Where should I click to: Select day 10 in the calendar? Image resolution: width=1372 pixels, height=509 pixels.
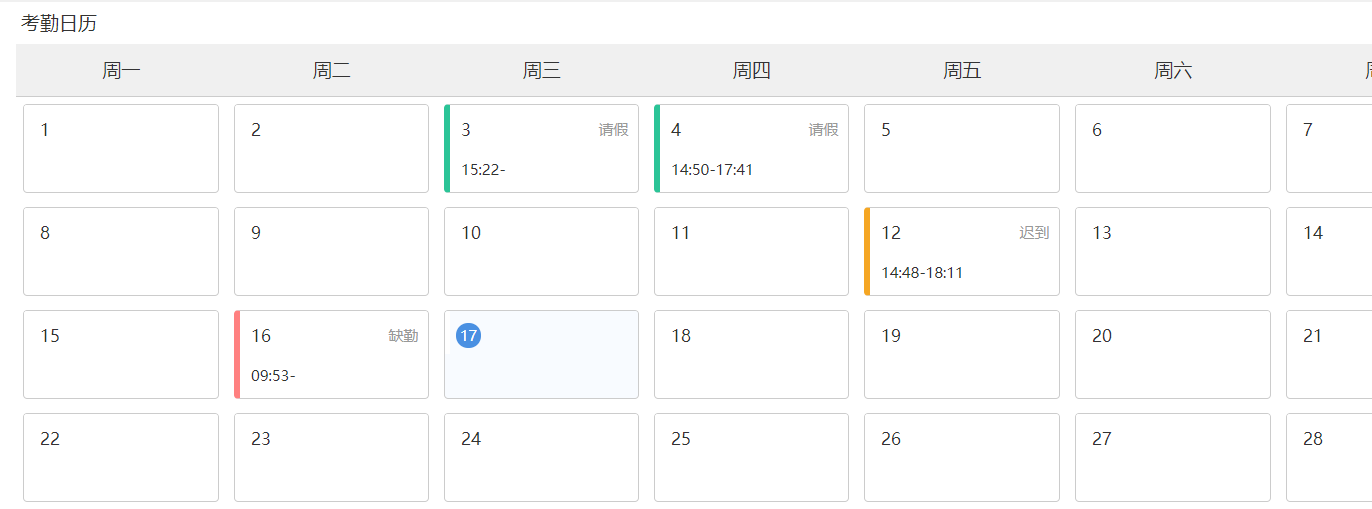[x=541, y=251]
